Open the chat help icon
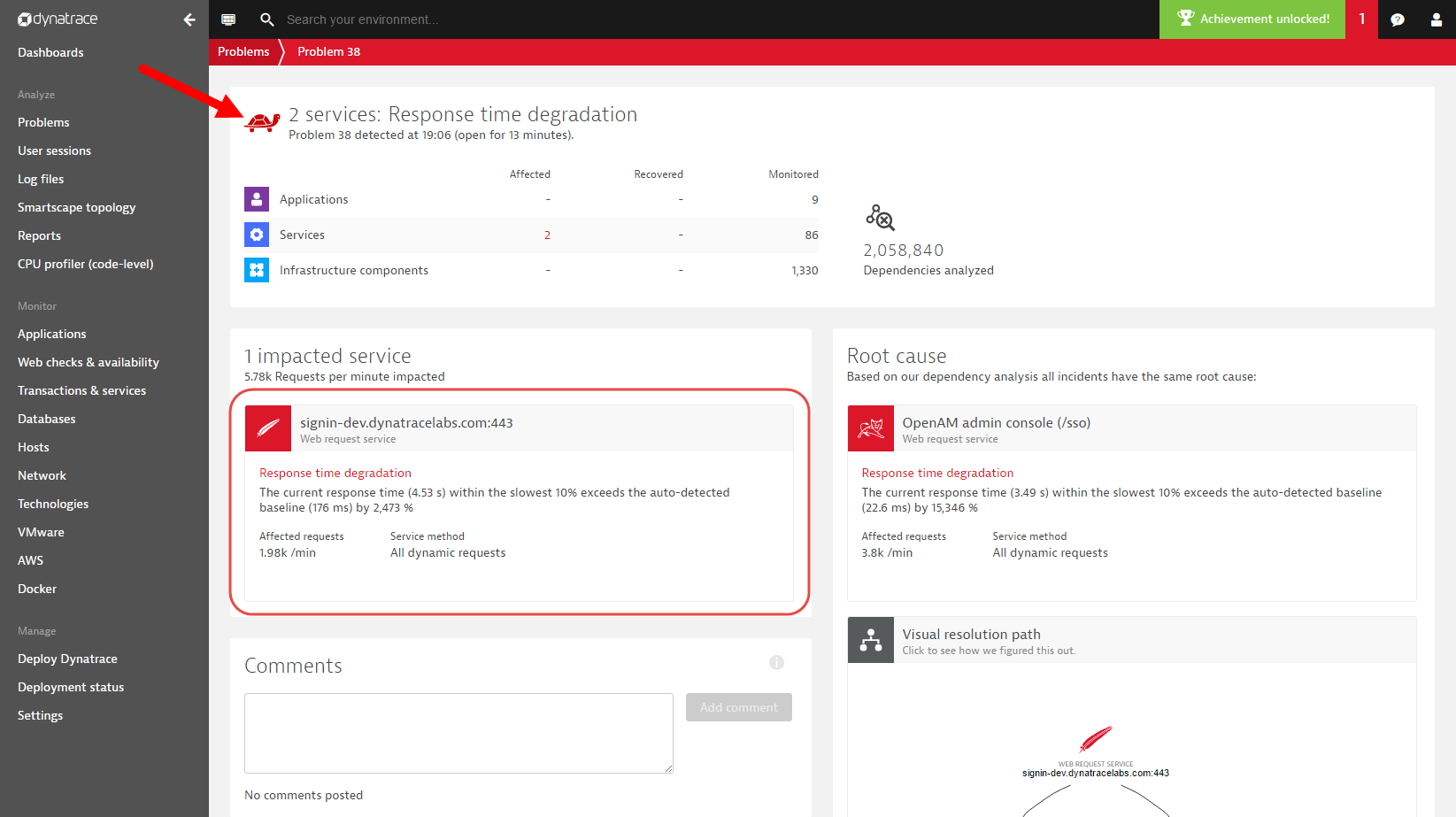Screen dimensions: 1456x817 (x=1398, y=19)
